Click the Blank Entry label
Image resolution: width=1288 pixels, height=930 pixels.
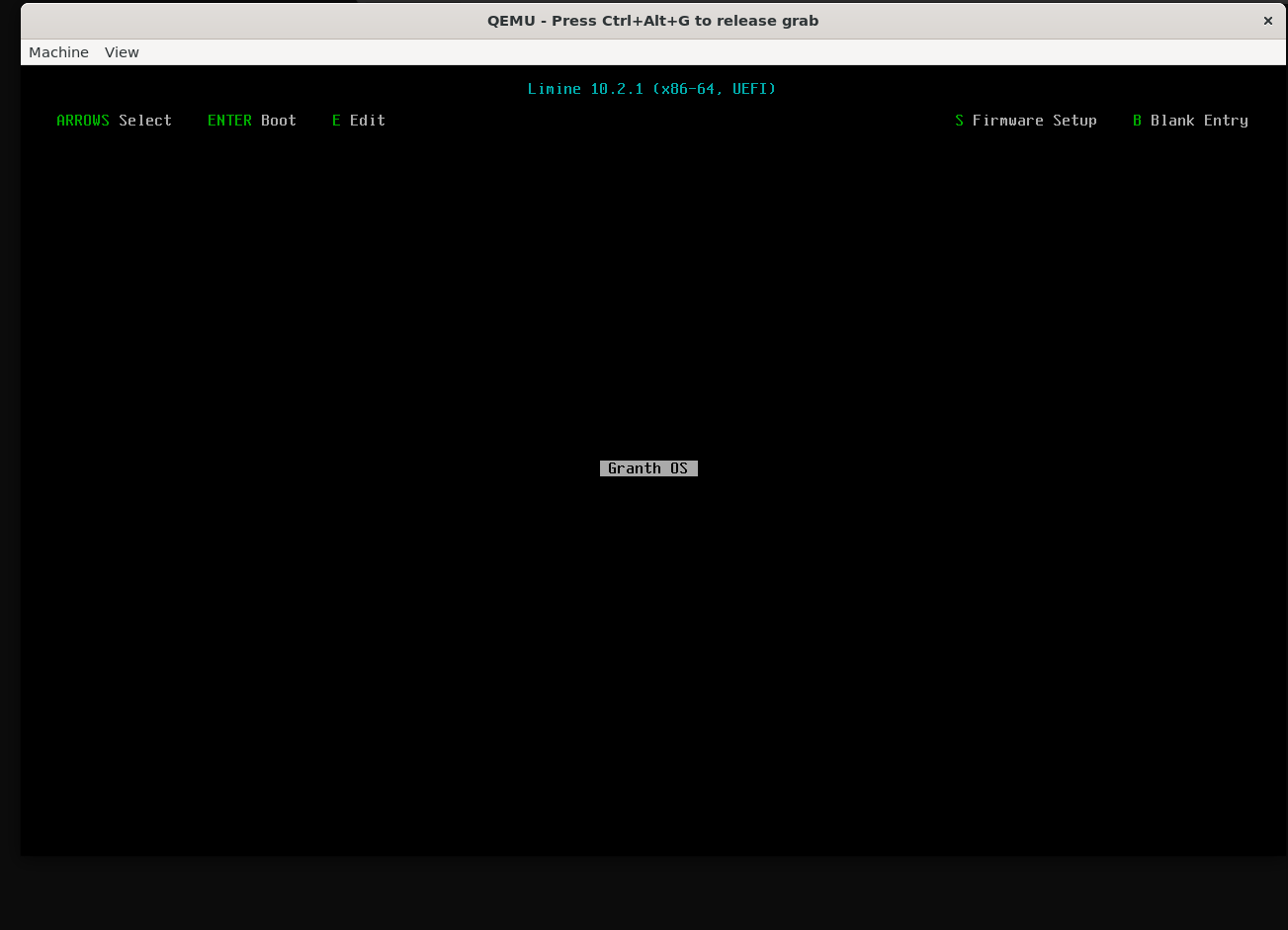click(1199, 121)
